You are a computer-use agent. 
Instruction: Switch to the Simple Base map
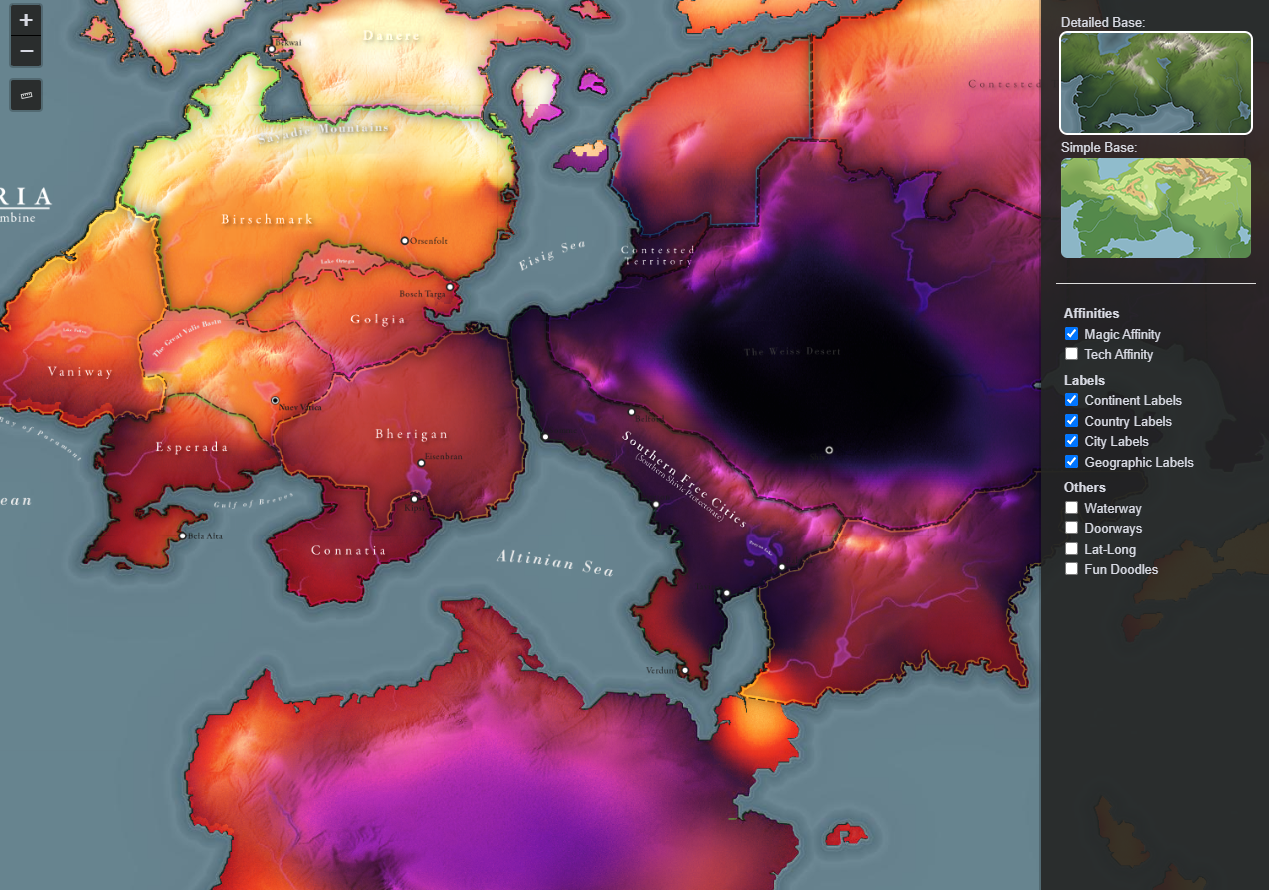coord(1155,208)
